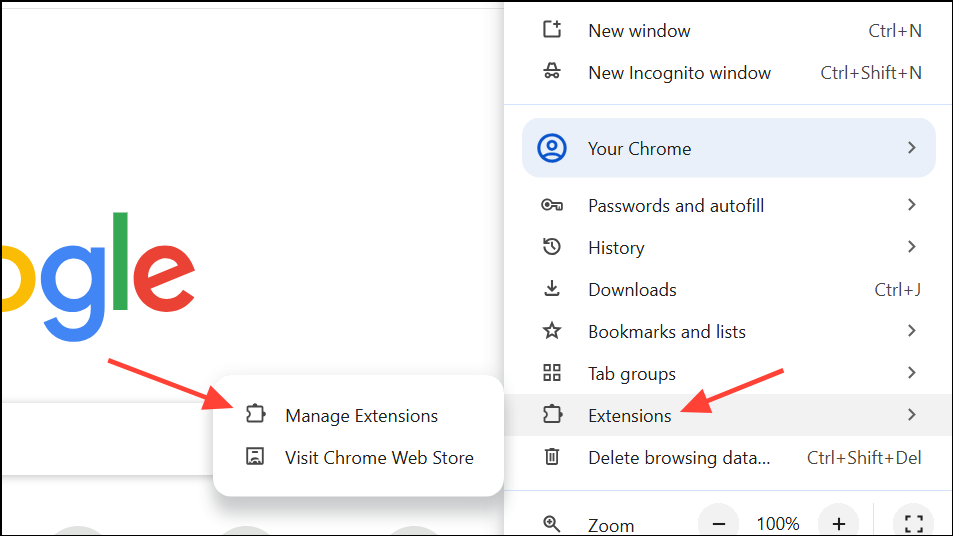The width and height of the screenshot is (953, 536).
Task: Enter fullscreen using the zoom row button
Action: [x=912, y=523]
